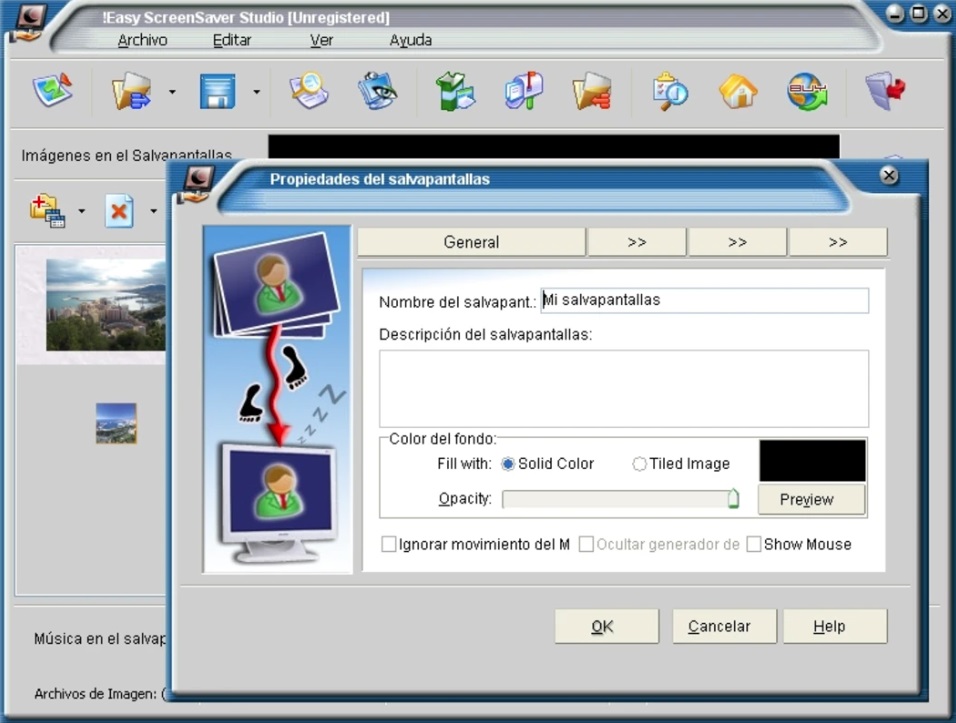Viewport: 956px width, 723px height.
Task: Click the eye preview toolbar icon
Action: pyautogui.click(x=378, y=91)
